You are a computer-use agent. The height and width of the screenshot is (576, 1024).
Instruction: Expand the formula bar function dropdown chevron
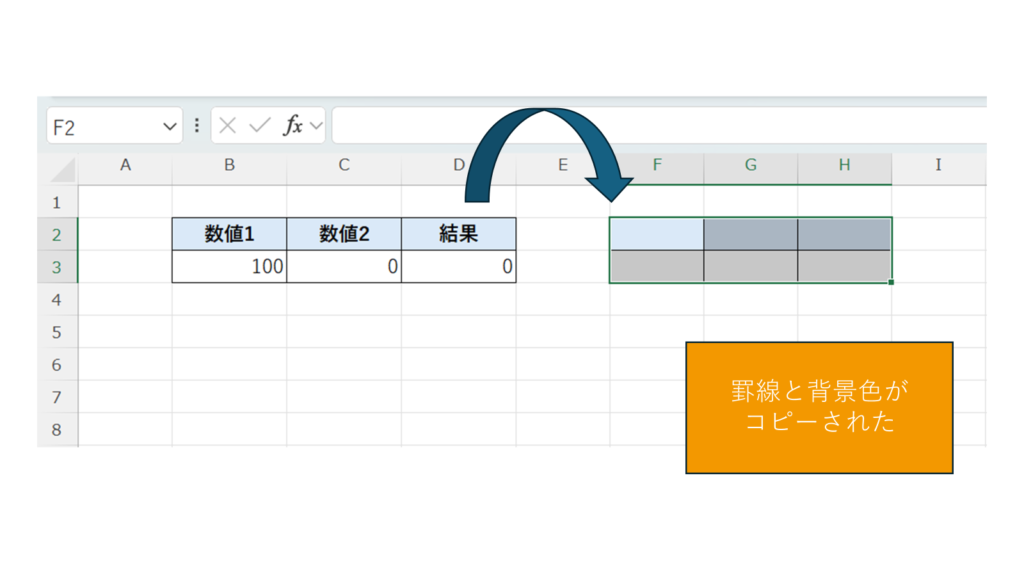[x=317, y=126]
